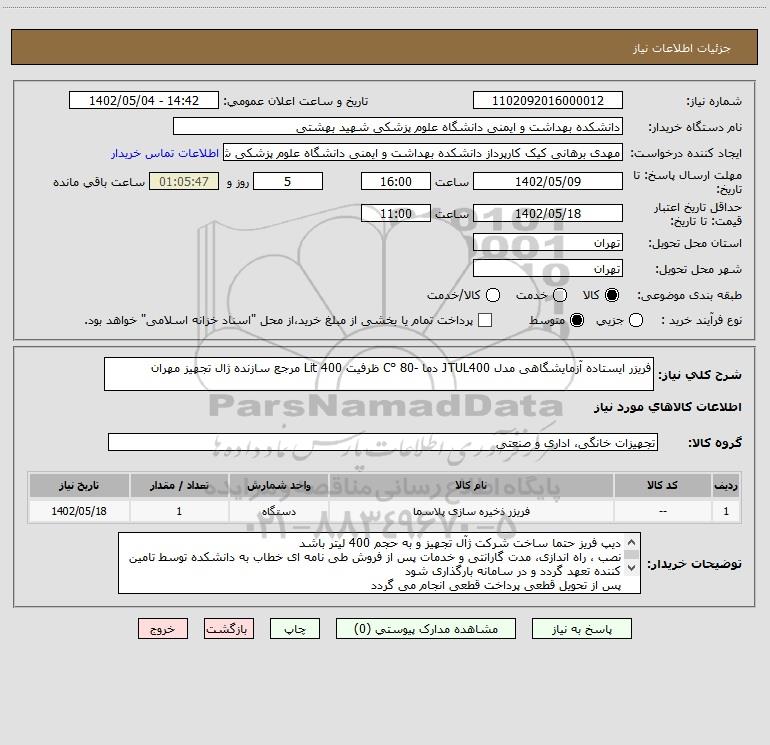Click the شرح کلی نیاز text area

(379, 374)
